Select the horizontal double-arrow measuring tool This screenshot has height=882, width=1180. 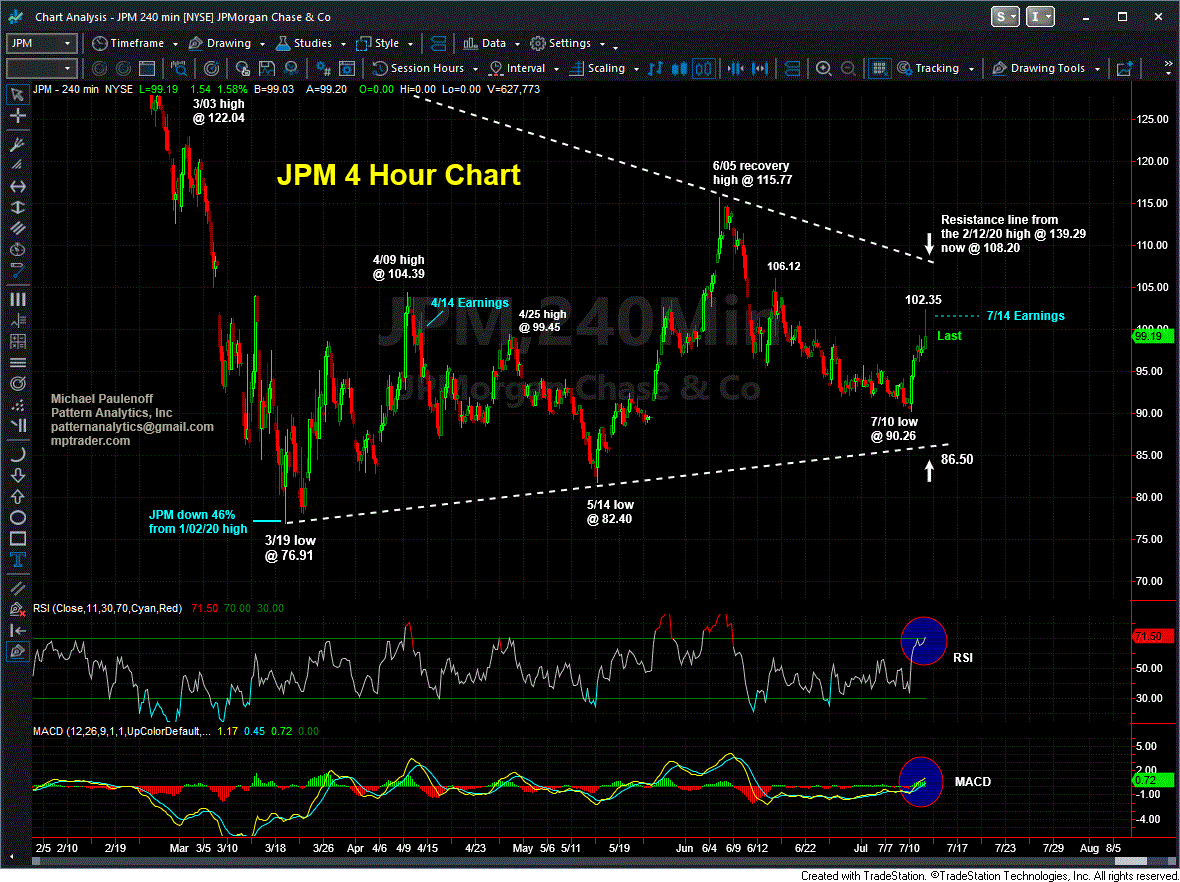click(17, 186)
